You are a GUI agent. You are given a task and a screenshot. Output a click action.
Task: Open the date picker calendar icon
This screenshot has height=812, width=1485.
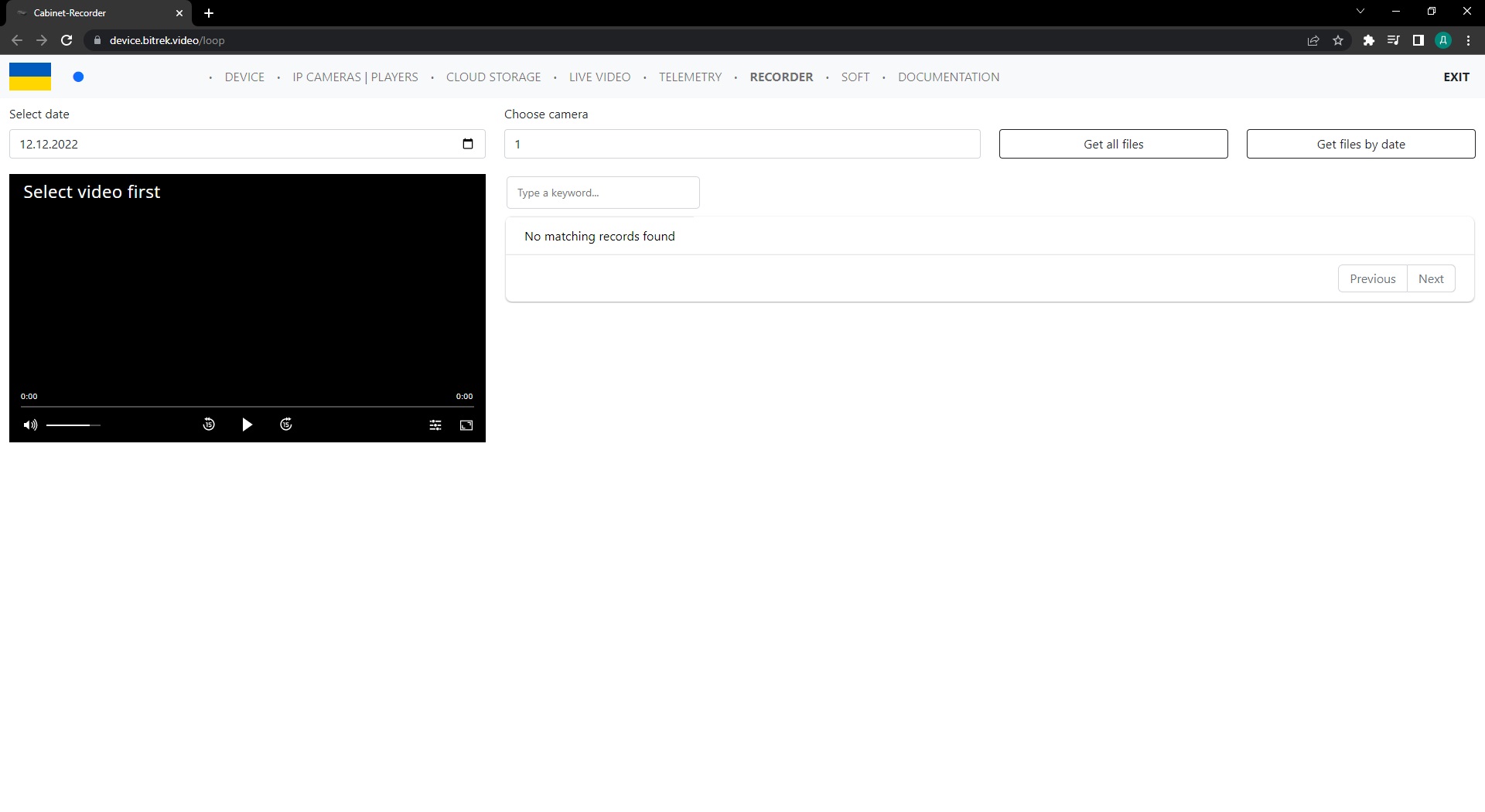click(x=467, y=144)
